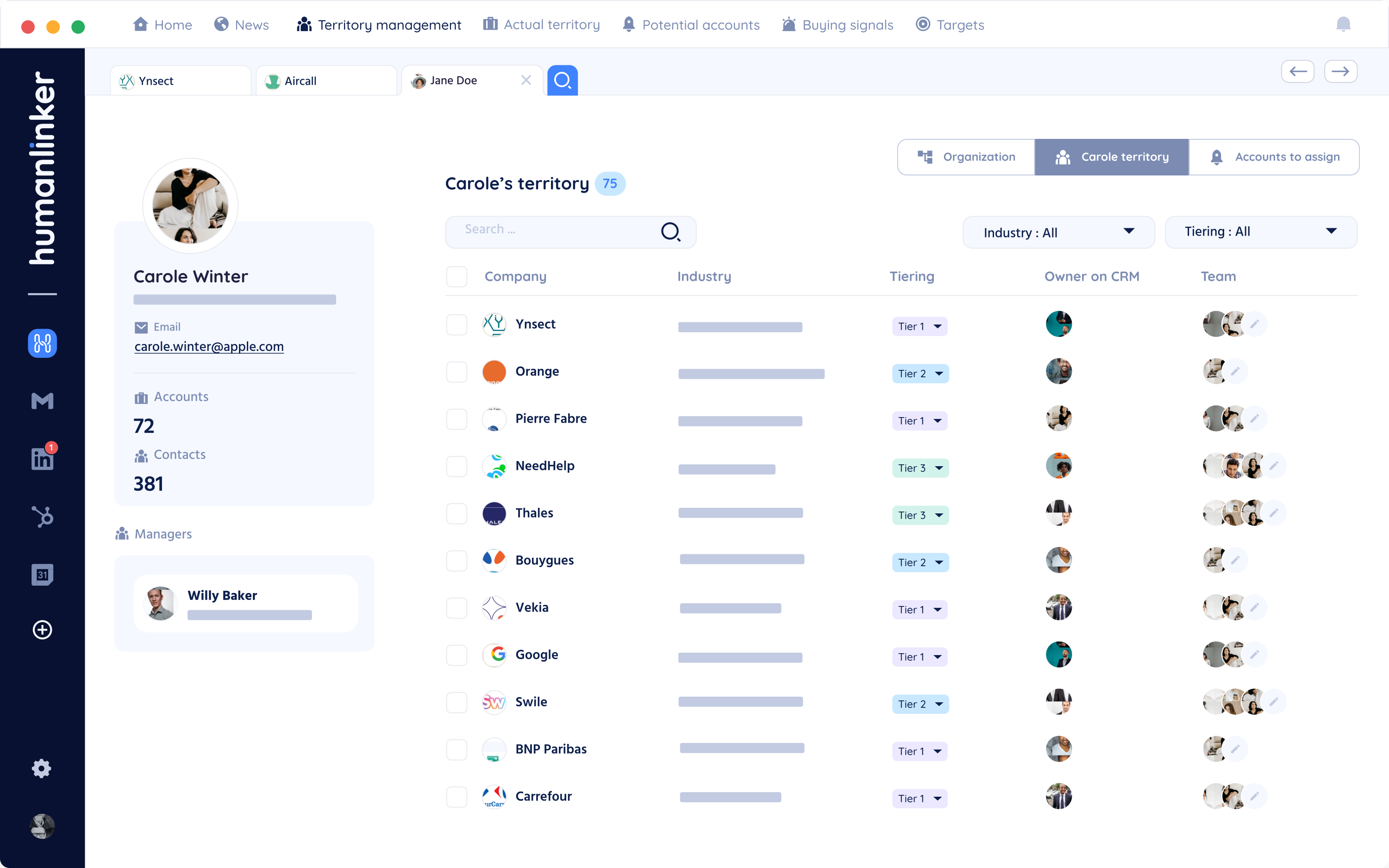Click the notification bell top right
This screenshot has width=1389, height=868.
tap(1343, 24)
